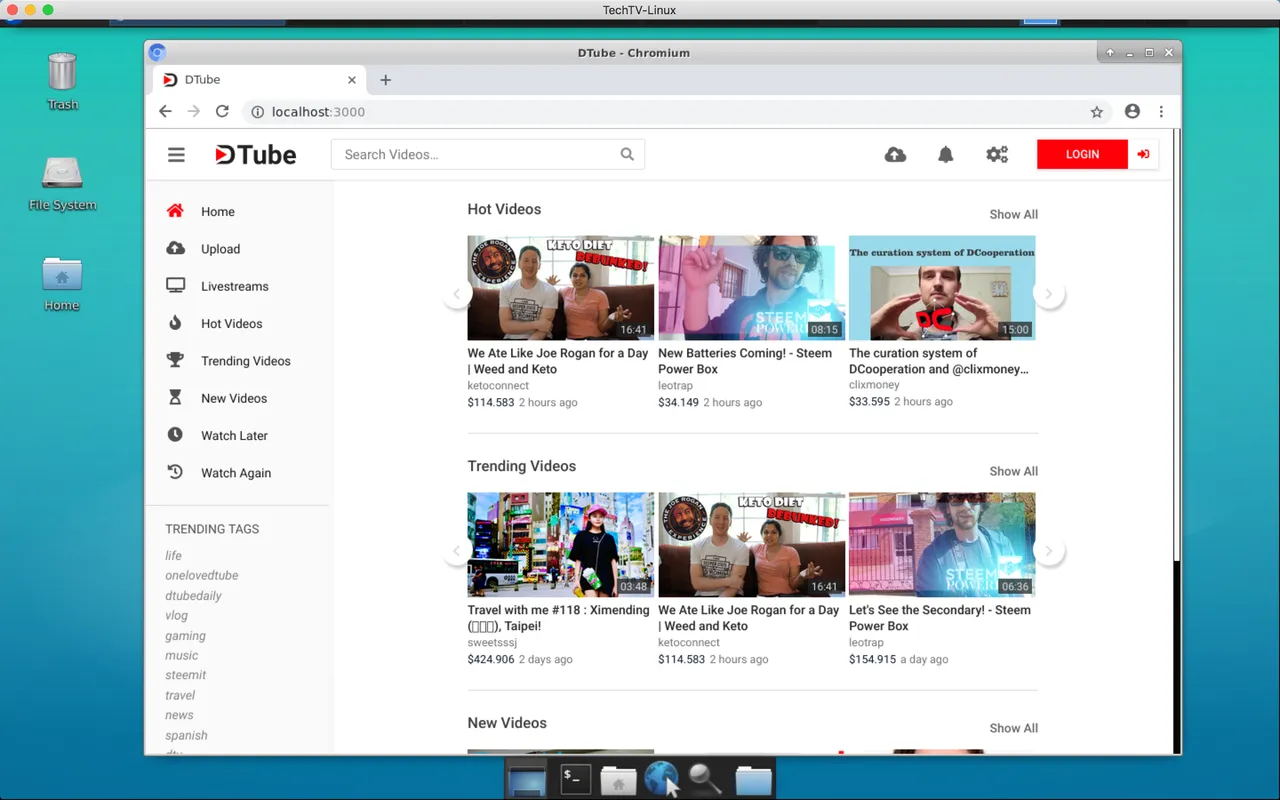Image resolution: width=1280 pixels, height=800 pixels.
Task: Click the Watch Later clock icon
Action: pos(175,435)
